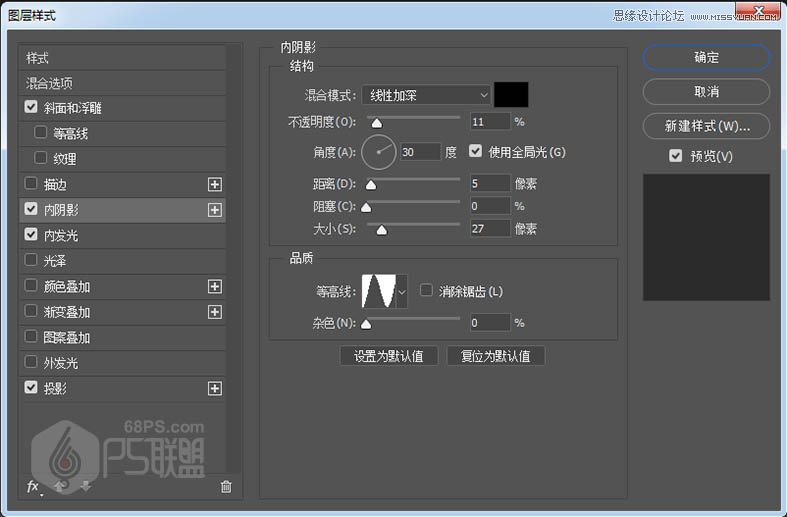The image size is (787, 517).
Task: Enable 颜色叠加 checkbox
Action: (31, 286)
